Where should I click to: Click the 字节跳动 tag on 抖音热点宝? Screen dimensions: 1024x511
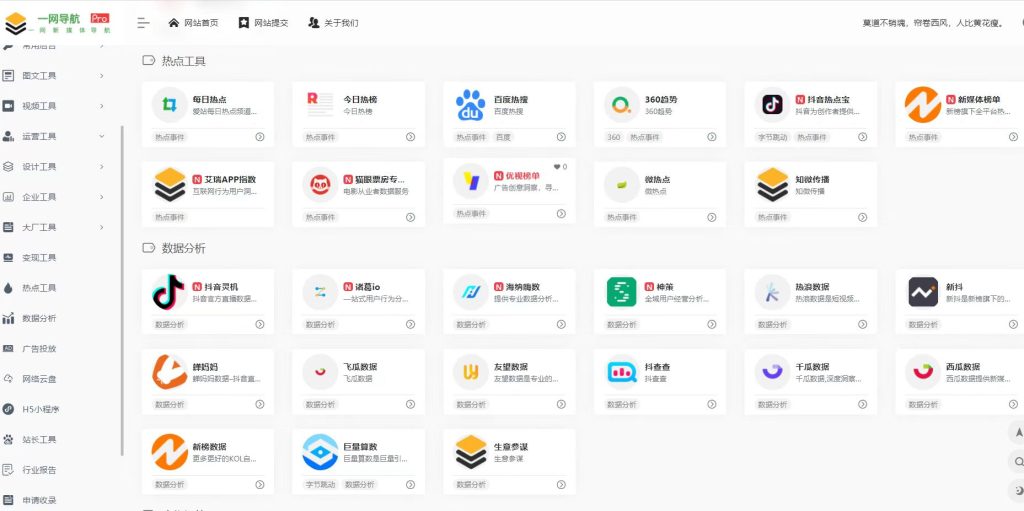coord(772,137)
